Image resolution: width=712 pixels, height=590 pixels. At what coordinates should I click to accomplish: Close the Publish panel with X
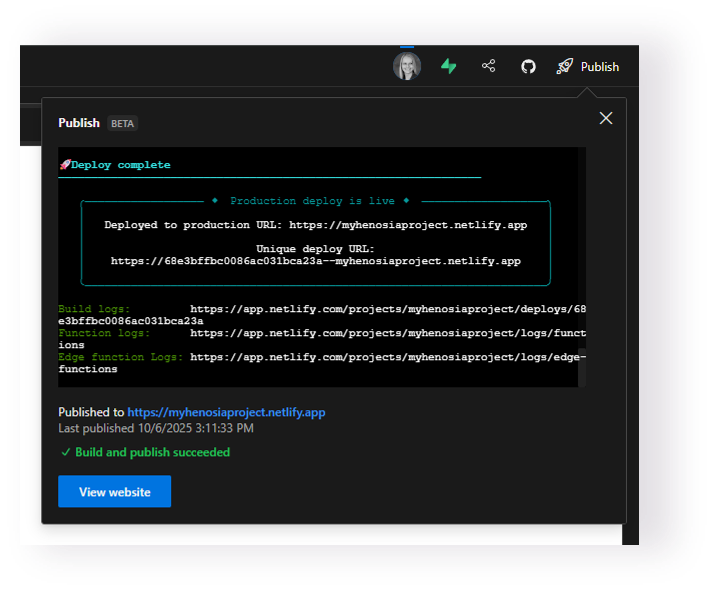pyautogui.click(x=605, y=118)
